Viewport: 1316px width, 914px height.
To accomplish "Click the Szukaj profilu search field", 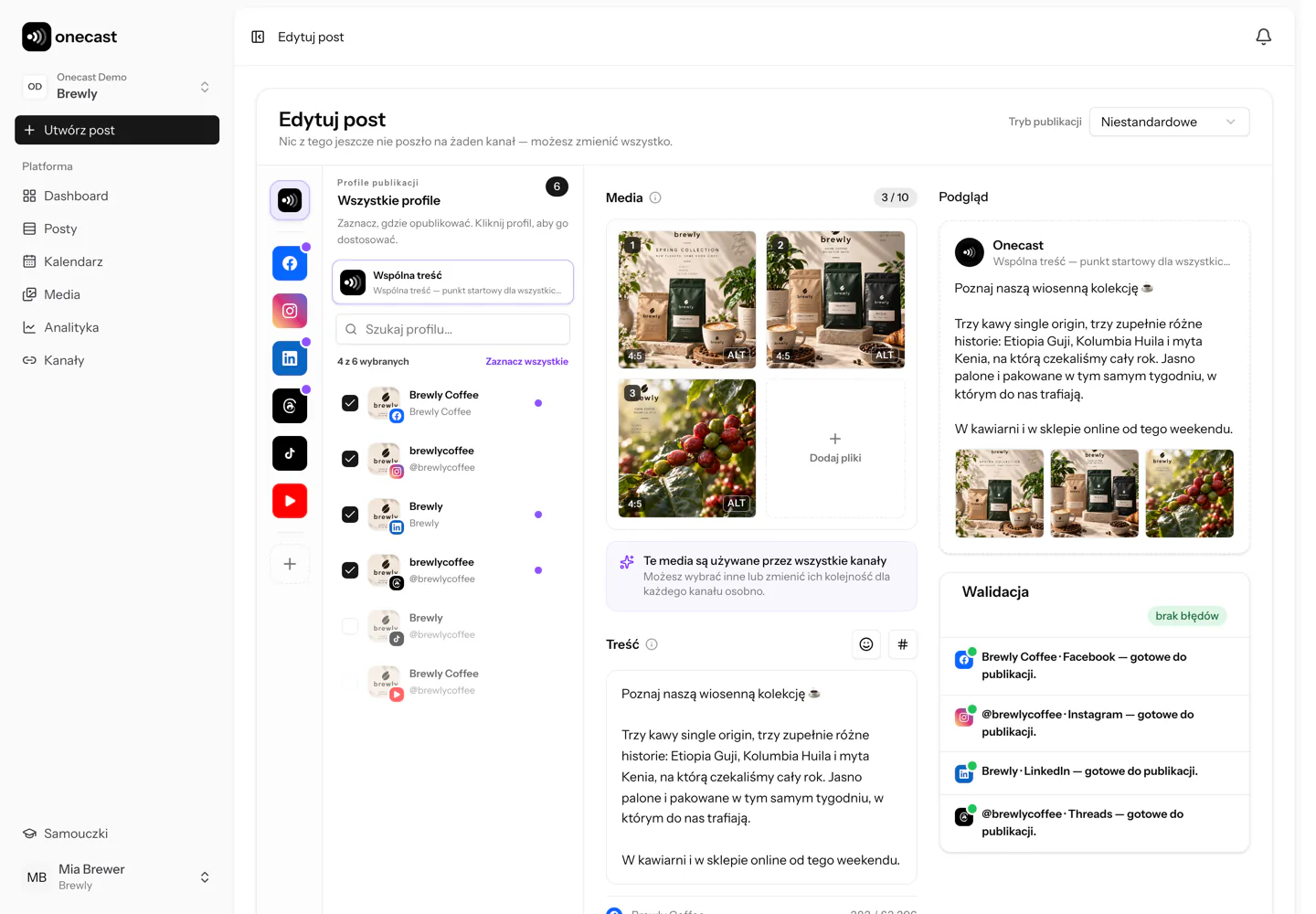I will click(x=453, y=329).
